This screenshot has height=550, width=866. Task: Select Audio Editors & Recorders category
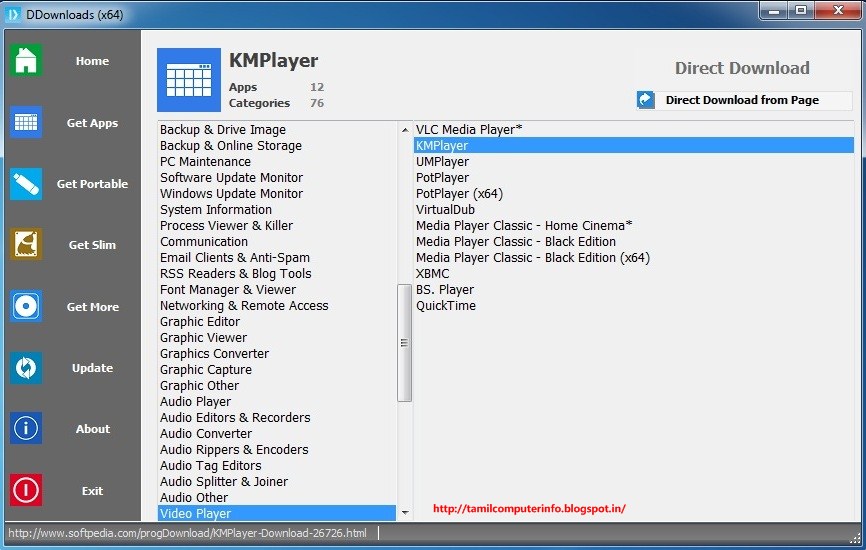[x=277, y=418]
